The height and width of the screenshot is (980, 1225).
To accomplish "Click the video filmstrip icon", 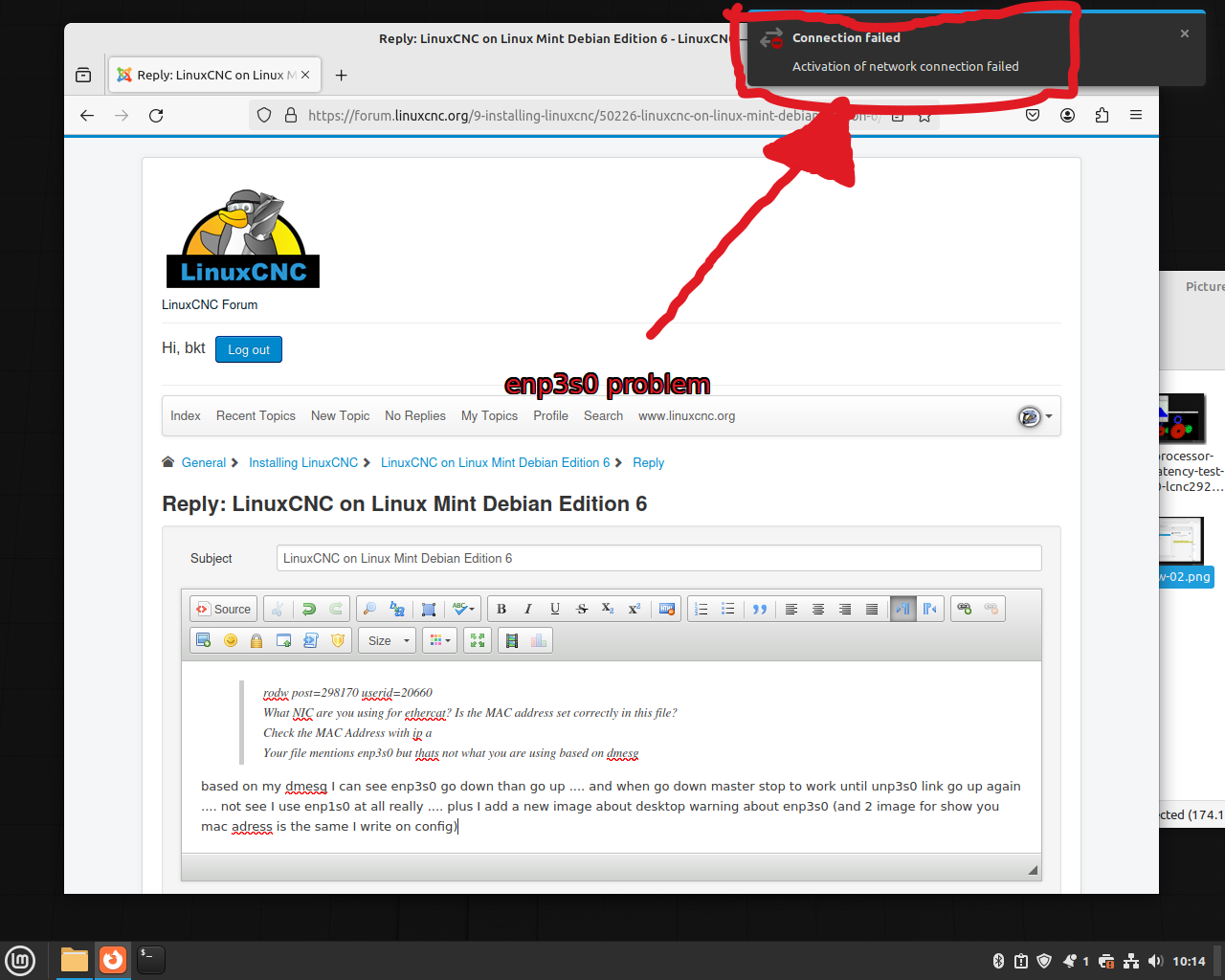I will [x=512, y=640].
